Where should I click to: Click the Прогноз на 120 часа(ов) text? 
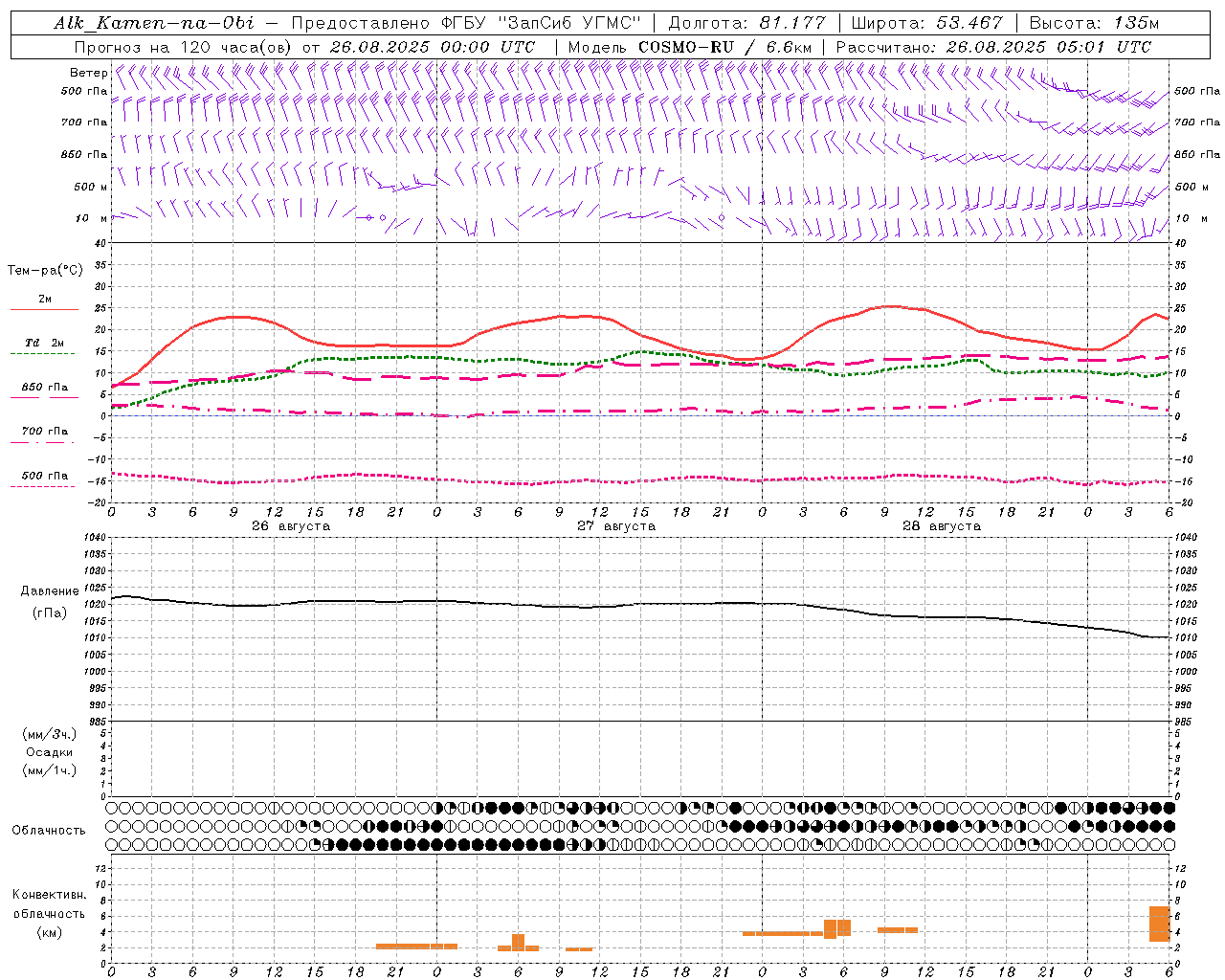coord(184,47)
